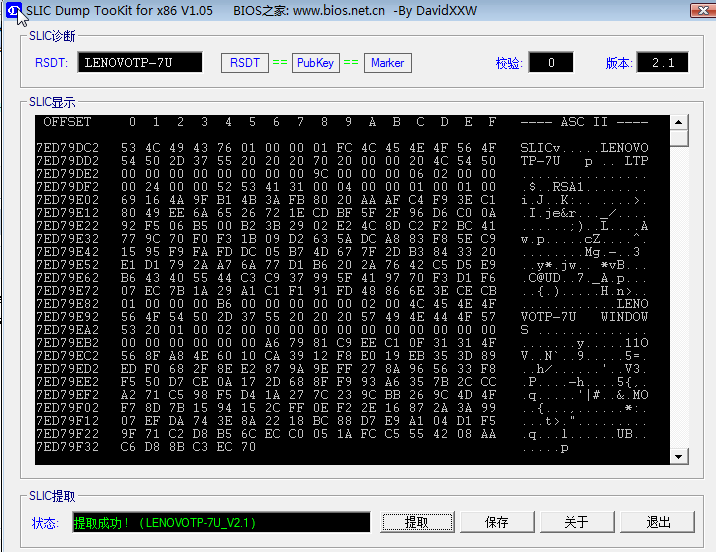
Task: Click the Marker indicator box
Action: click(x=388, y=63)
